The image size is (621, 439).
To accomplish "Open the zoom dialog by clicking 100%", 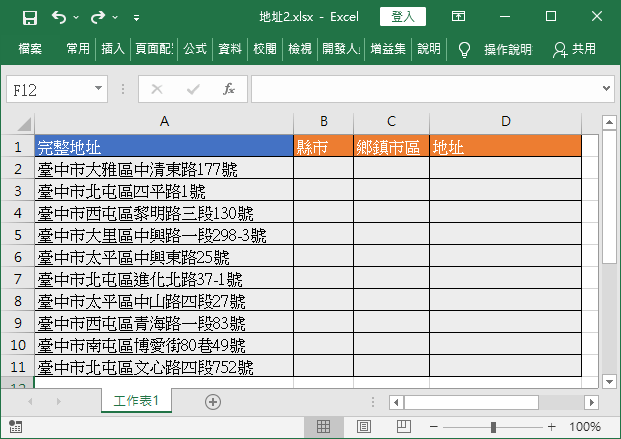I will click(x=585, y=427).
